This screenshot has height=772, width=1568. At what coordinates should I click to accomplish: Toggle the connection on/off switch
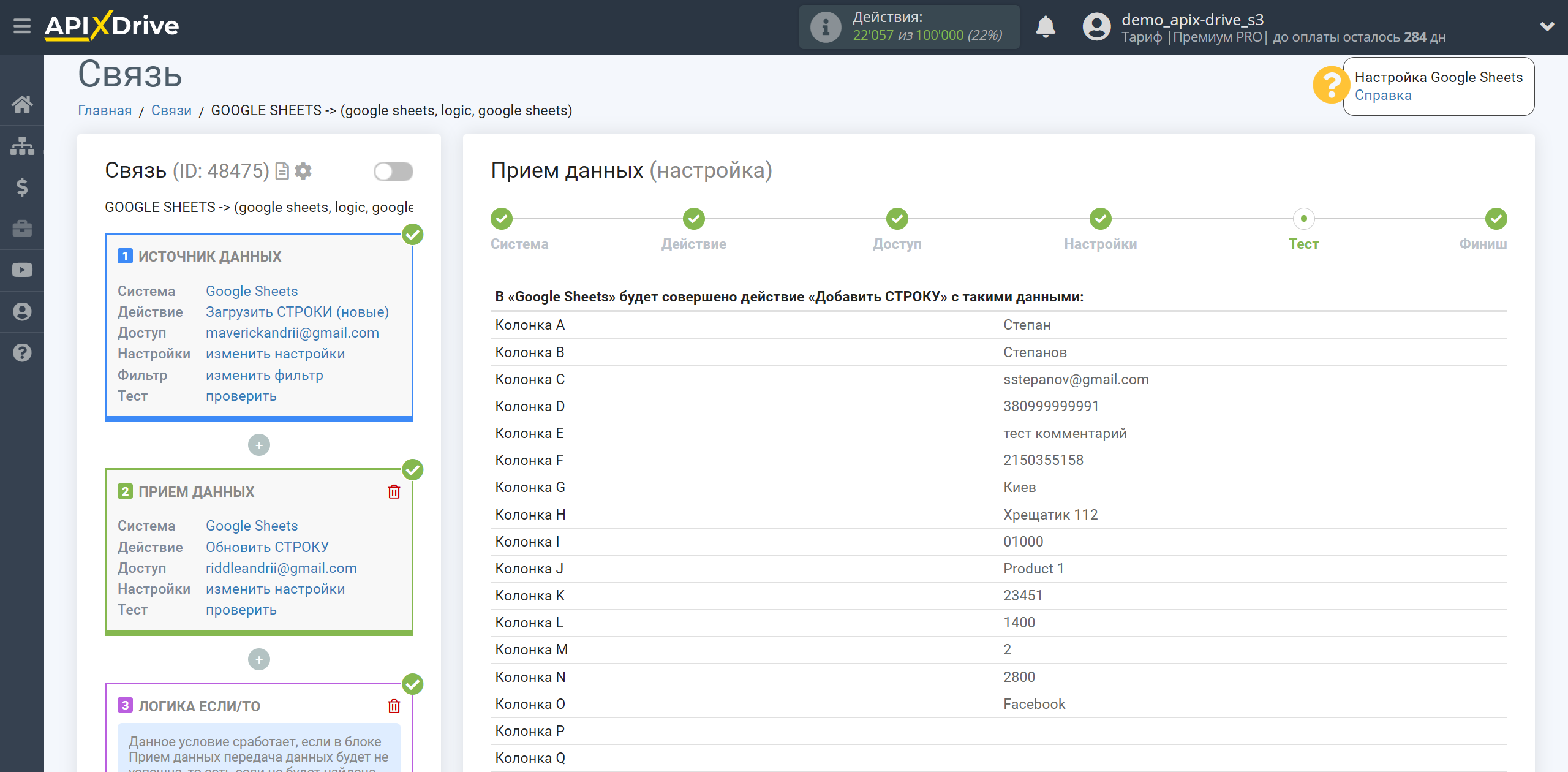pyautogui.click(x=393, y=172)
